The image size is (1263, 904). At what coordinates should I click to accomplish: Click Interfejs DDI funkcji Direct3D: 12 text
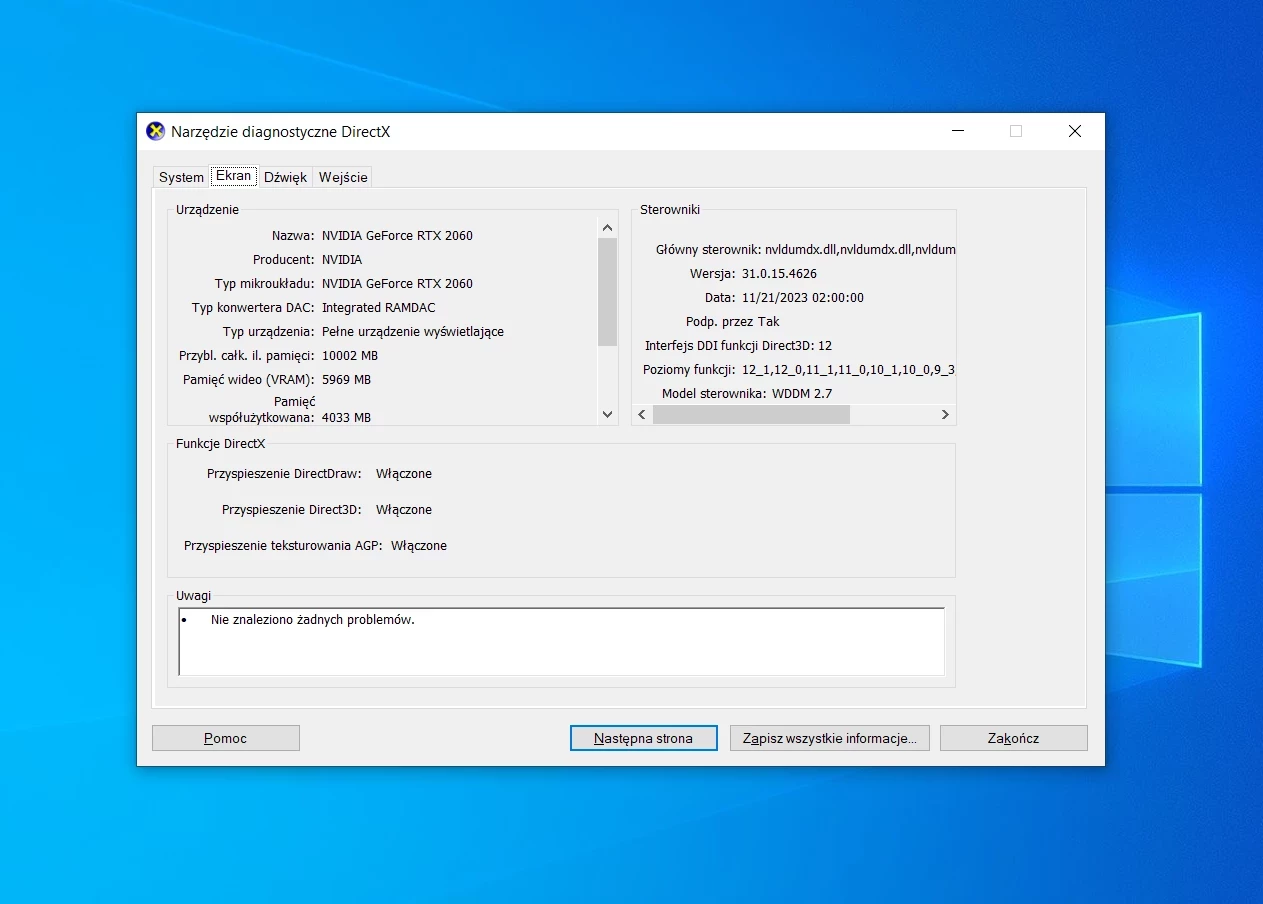coord(738,346)
